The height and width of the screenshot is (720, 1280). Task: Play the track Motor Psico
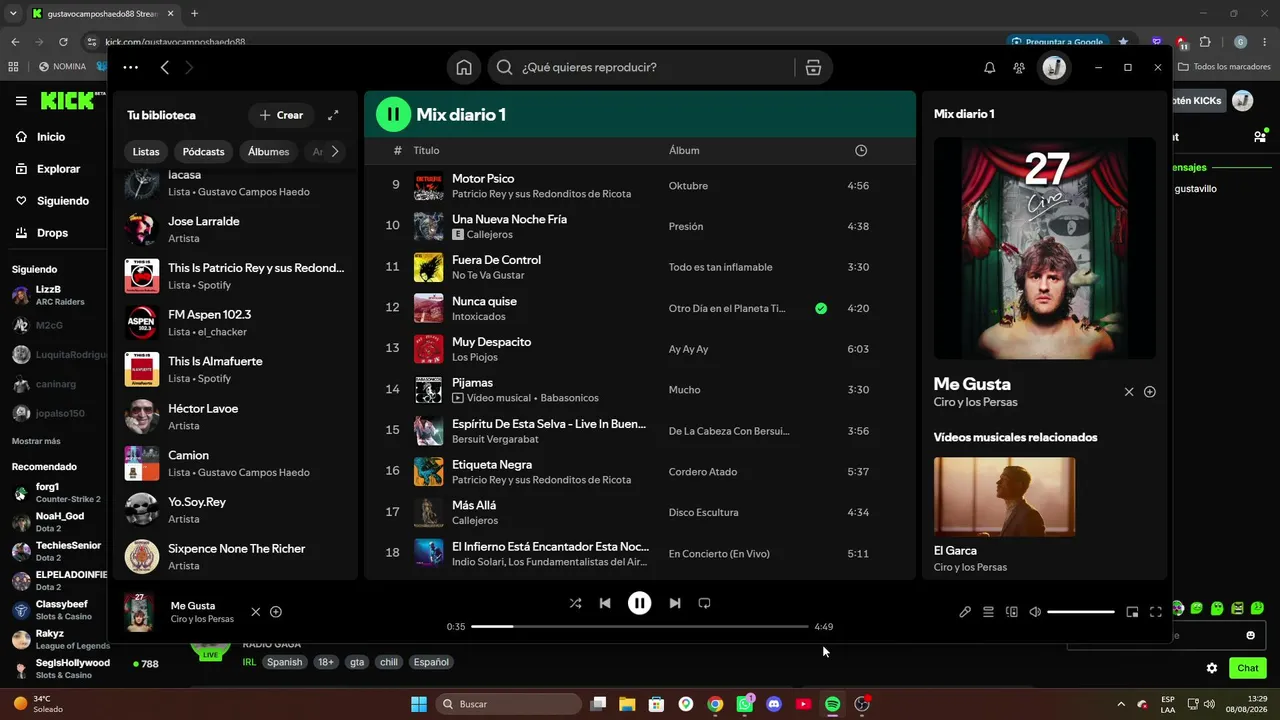[x=640, y=186]
